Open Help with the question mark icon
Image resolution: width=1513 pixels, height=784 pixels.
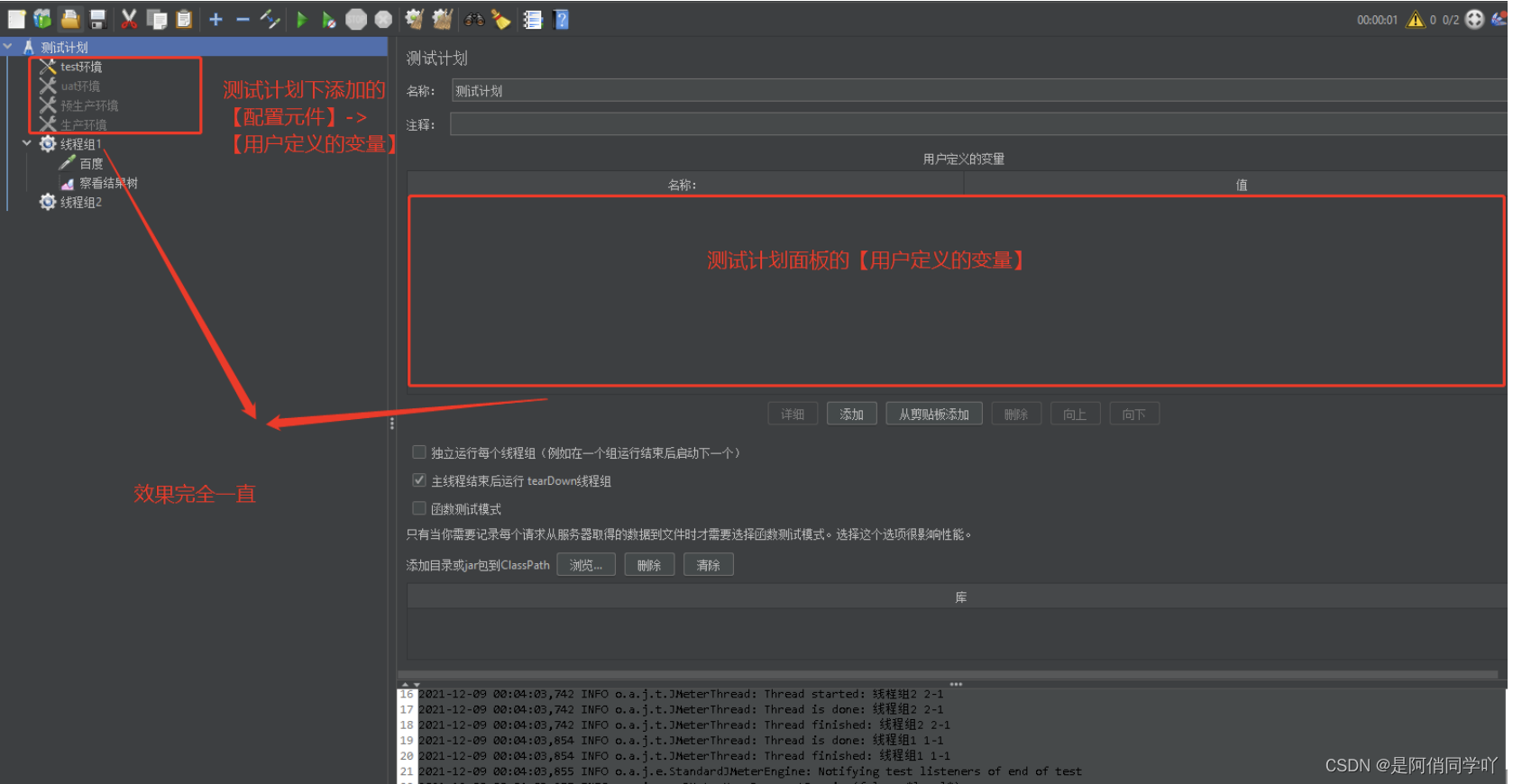(561, 19)
